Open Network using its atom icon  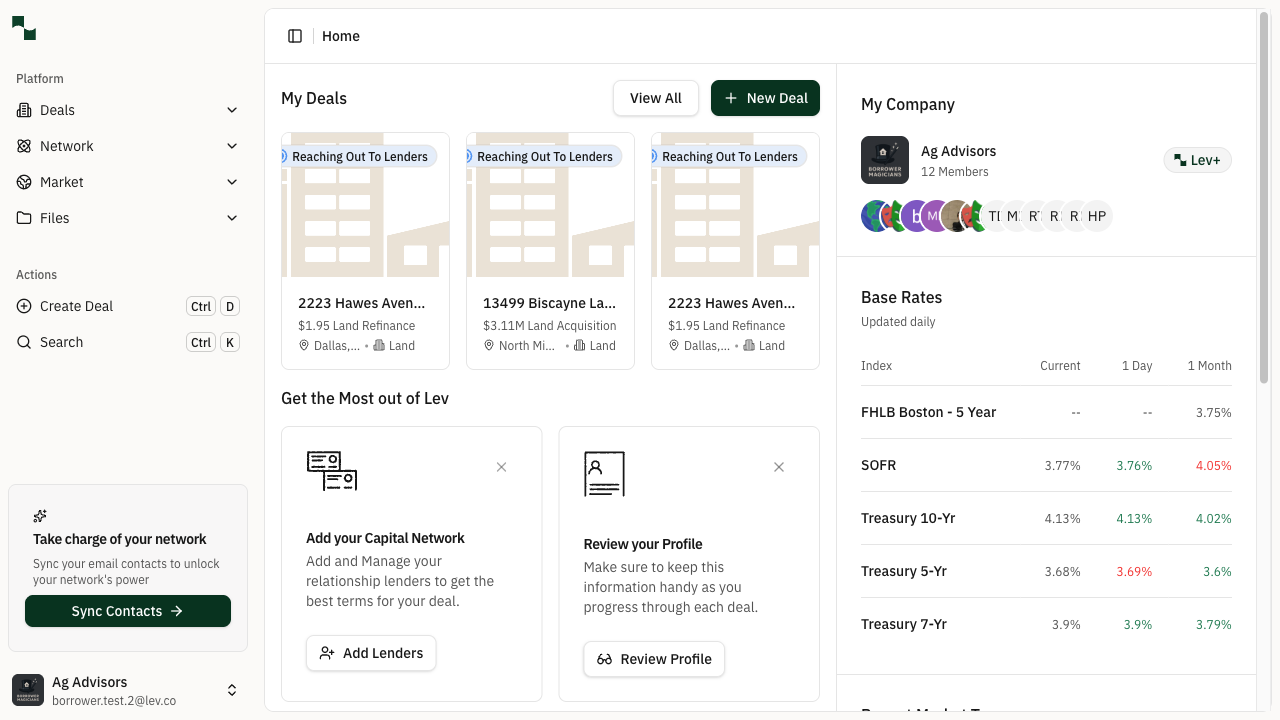point(24,146)
